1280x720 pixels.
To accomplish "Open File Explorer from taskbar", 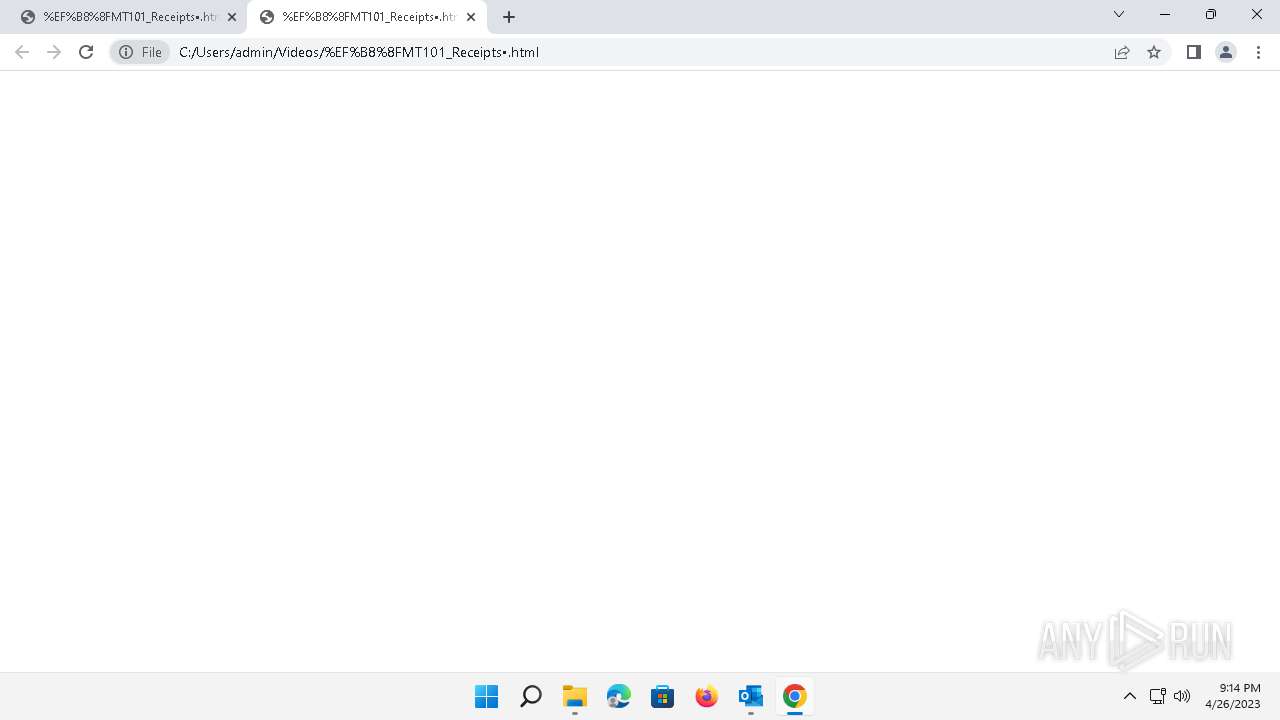I will (575, 696).
